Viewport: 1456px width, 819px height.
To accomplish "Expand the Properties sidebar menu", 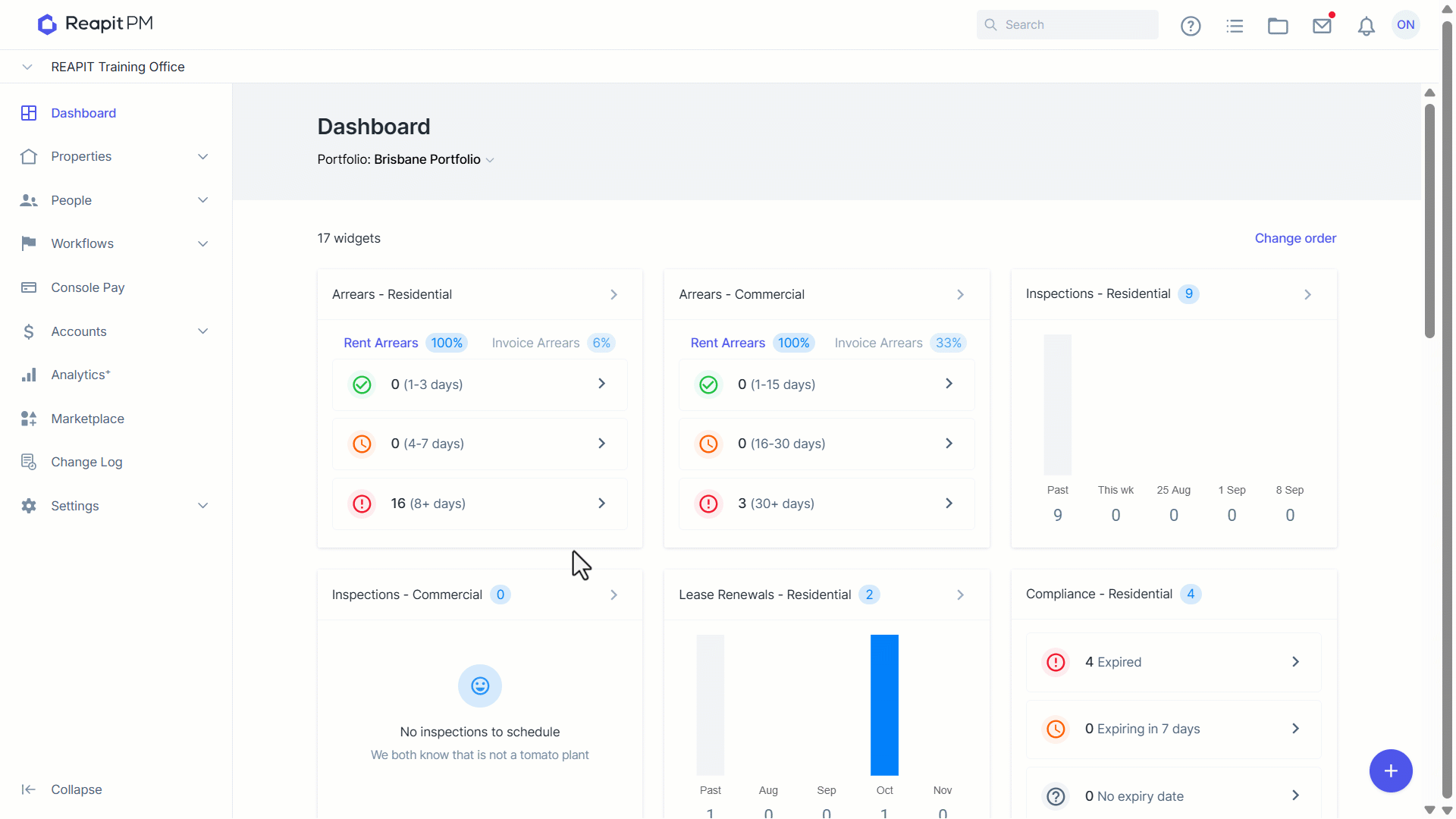I will [x=115, y=156].
